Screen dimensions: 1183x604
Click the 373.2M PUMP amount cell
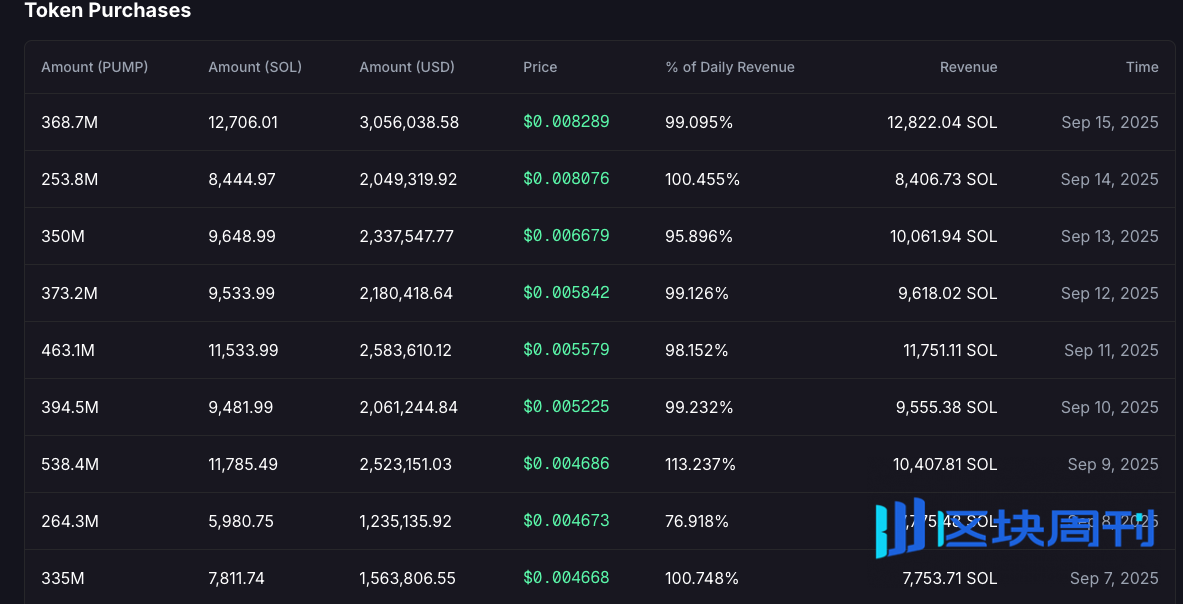(x=69, y=293)
